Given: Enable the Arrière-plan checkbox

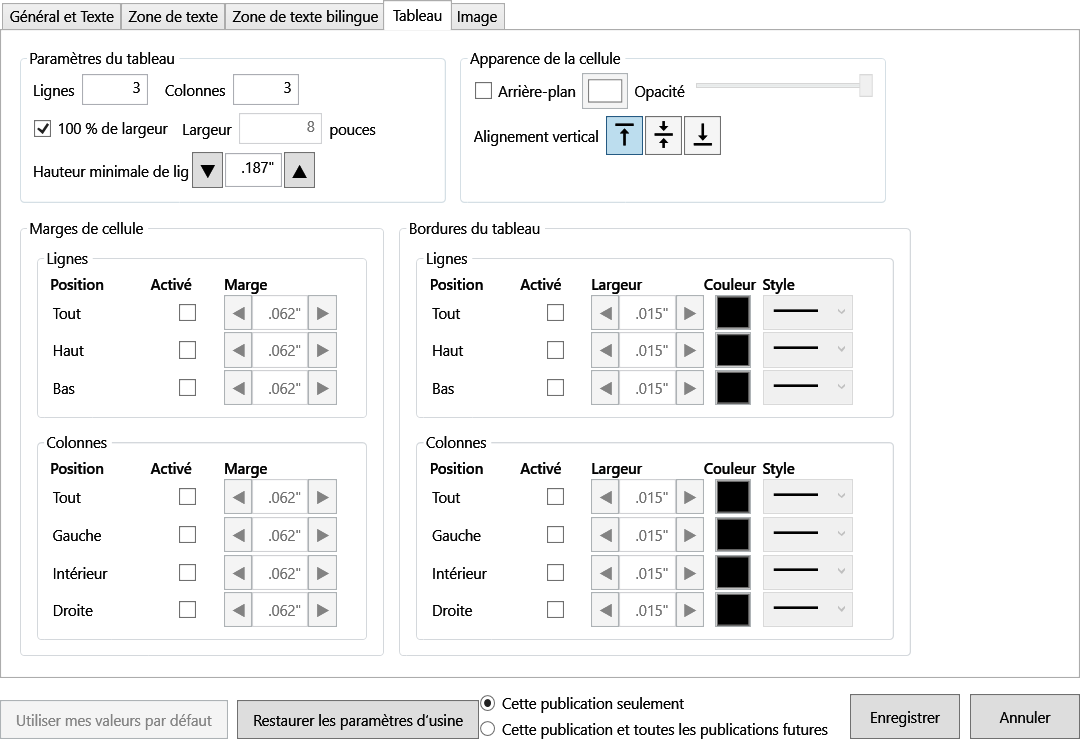Looking at the screenshot, I should tap(484, 91).
